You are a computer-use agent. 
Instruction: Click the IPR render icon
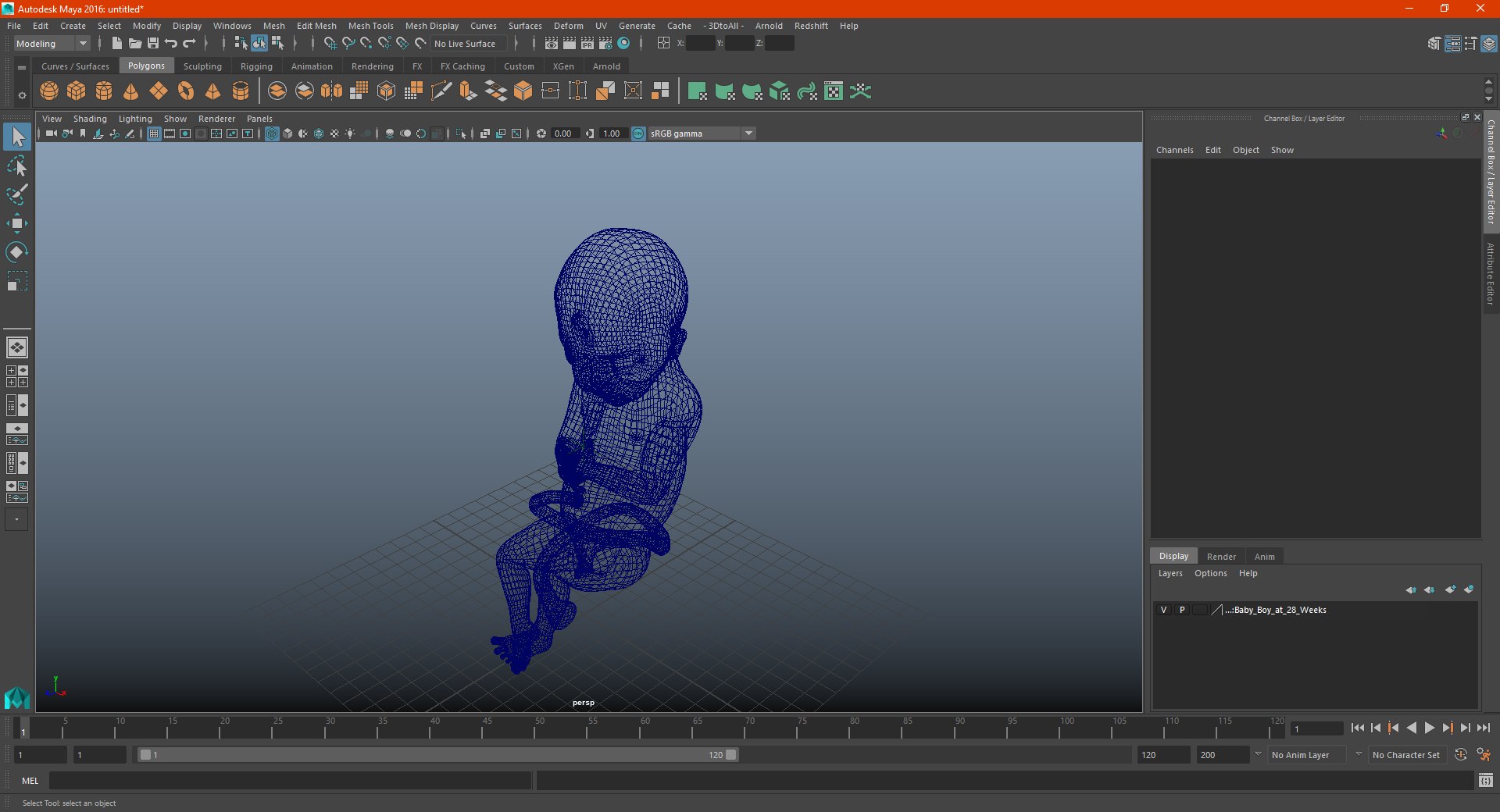[587, 44]
